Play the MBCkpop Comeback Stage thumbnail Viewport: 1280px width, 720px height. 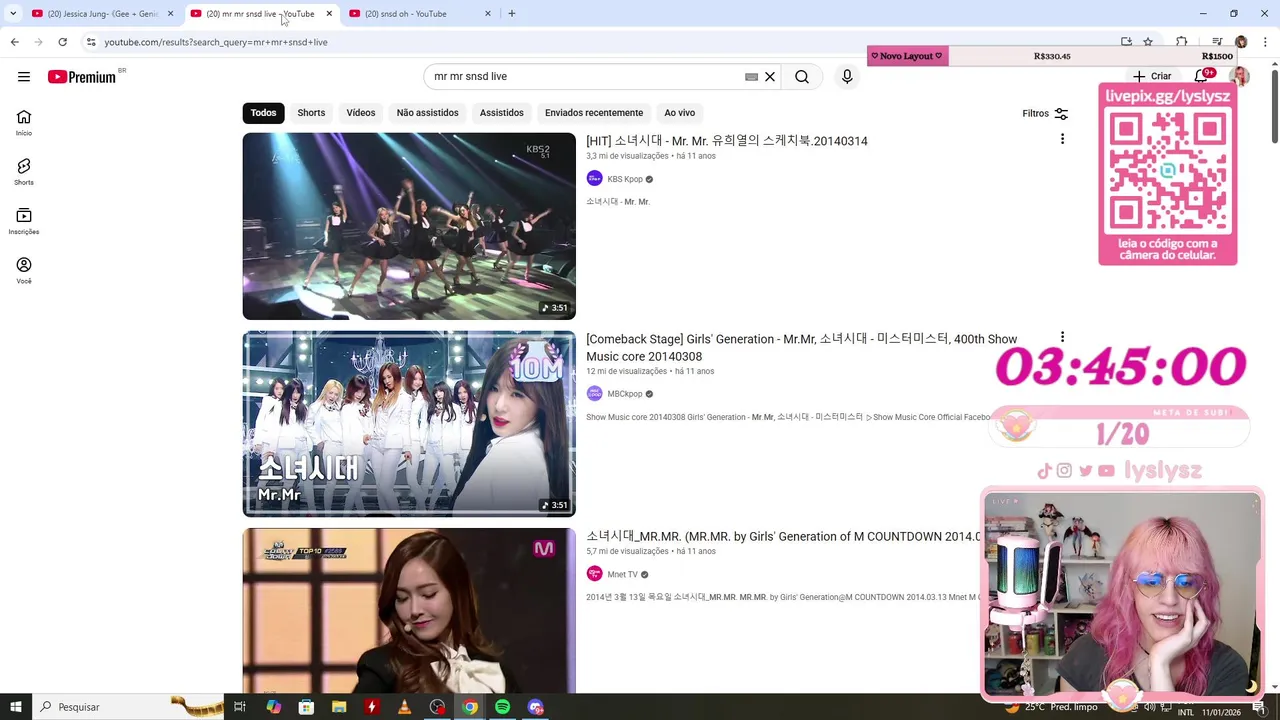(409, 424)
